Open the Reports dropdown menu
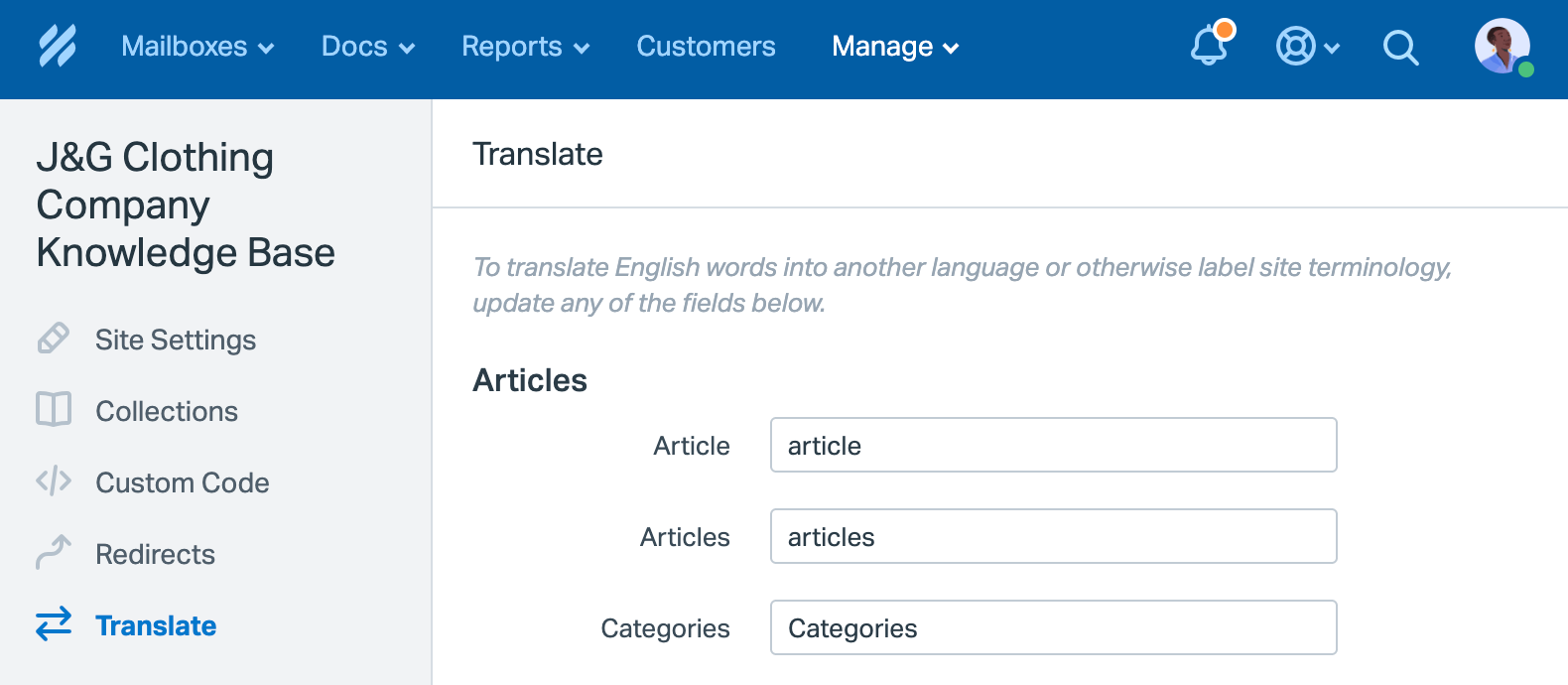The width and height of the screenshot is (1568, 685). [525, 47]
